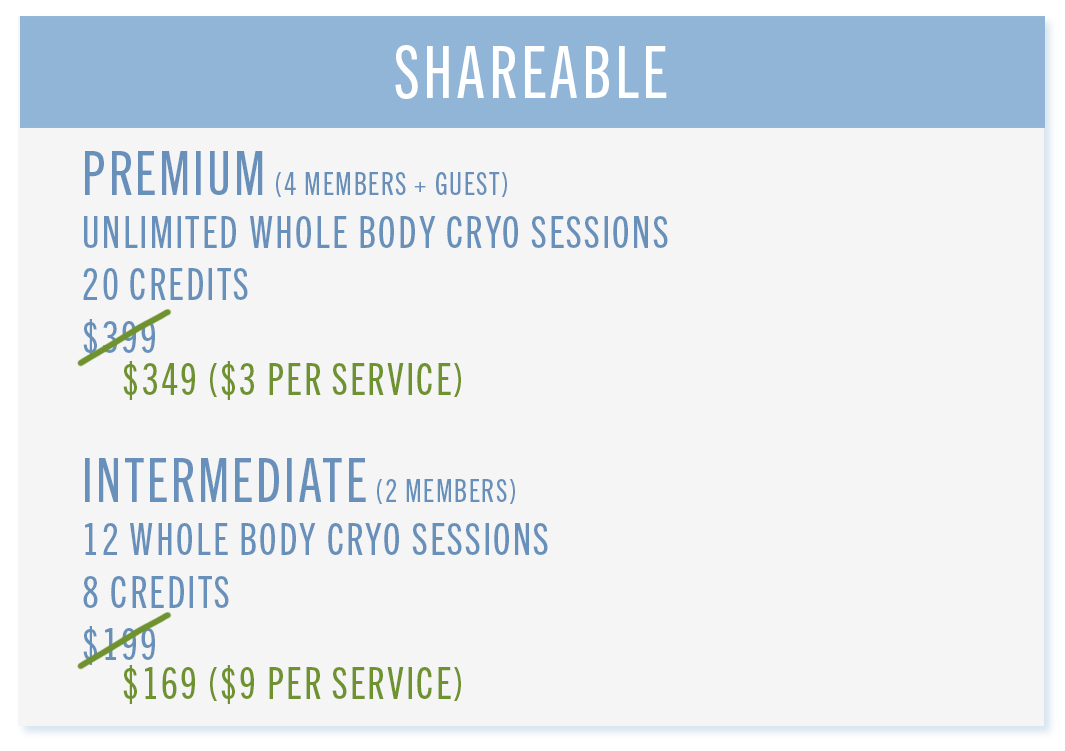Click UNLIMITED WHOLE BODY CRYO SESSIONS text
Viewport: 1065px width, 751px height.
pyautogui.click(x=376, y=233)
